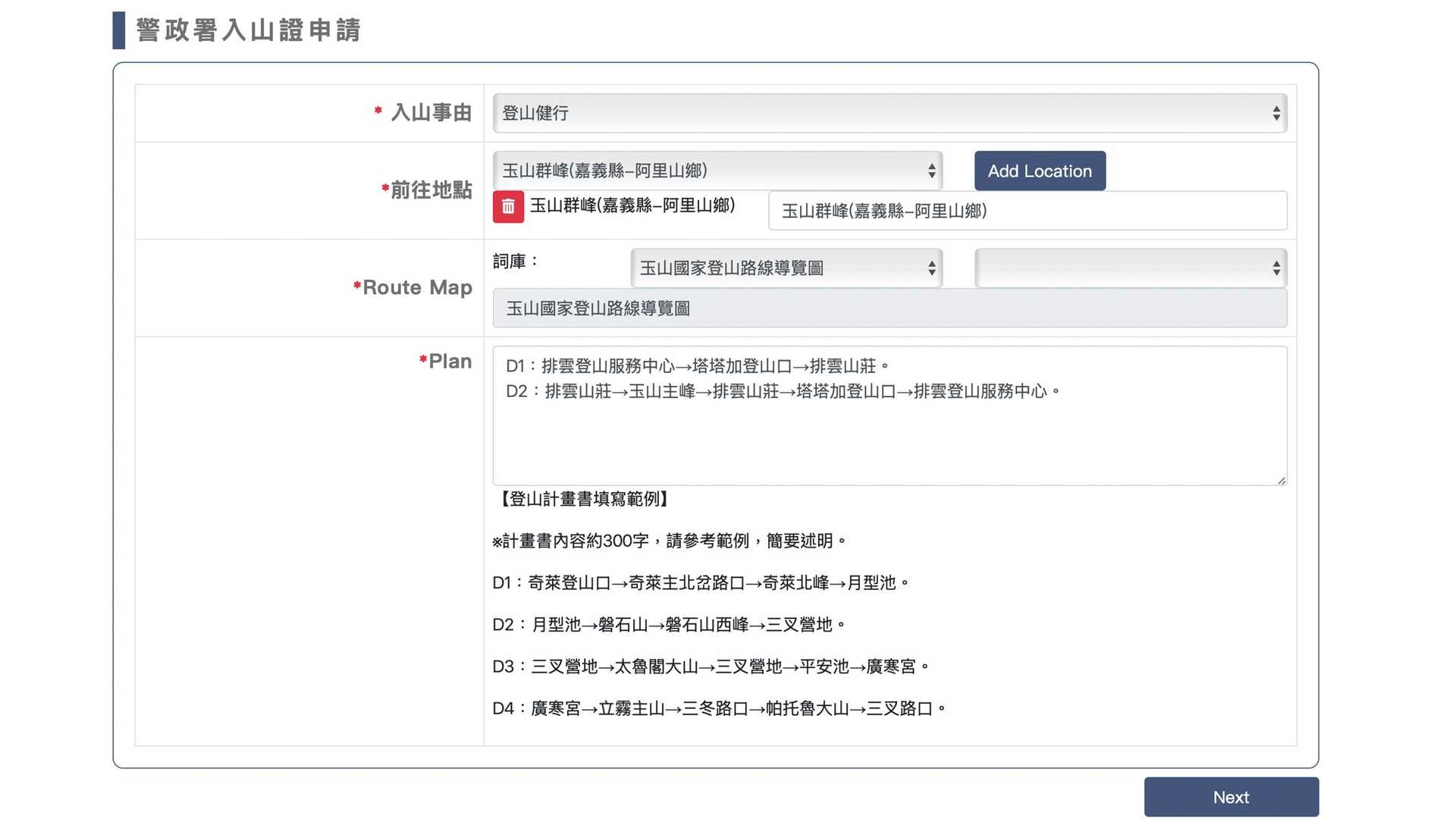Click the Route Map field showing 玉山國家登山路線導覽圖
The height and width of the screenshot is (819, 1456).
tap(889, 309)
